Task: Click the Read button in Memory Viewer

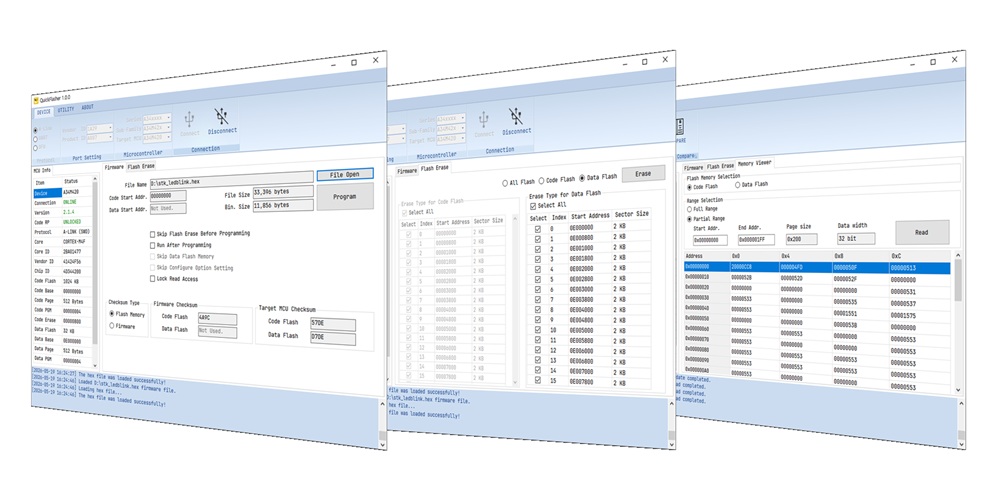Action: (922, 233)
